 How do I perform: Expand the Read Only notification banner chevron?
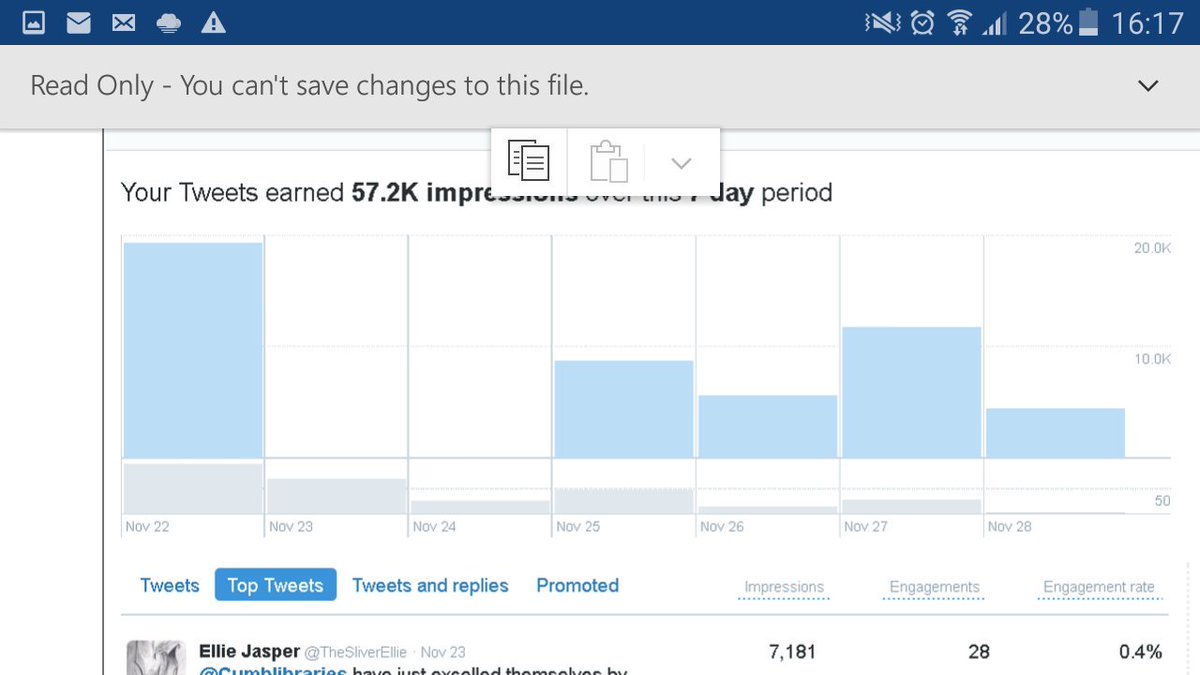tap(1148, 86)
